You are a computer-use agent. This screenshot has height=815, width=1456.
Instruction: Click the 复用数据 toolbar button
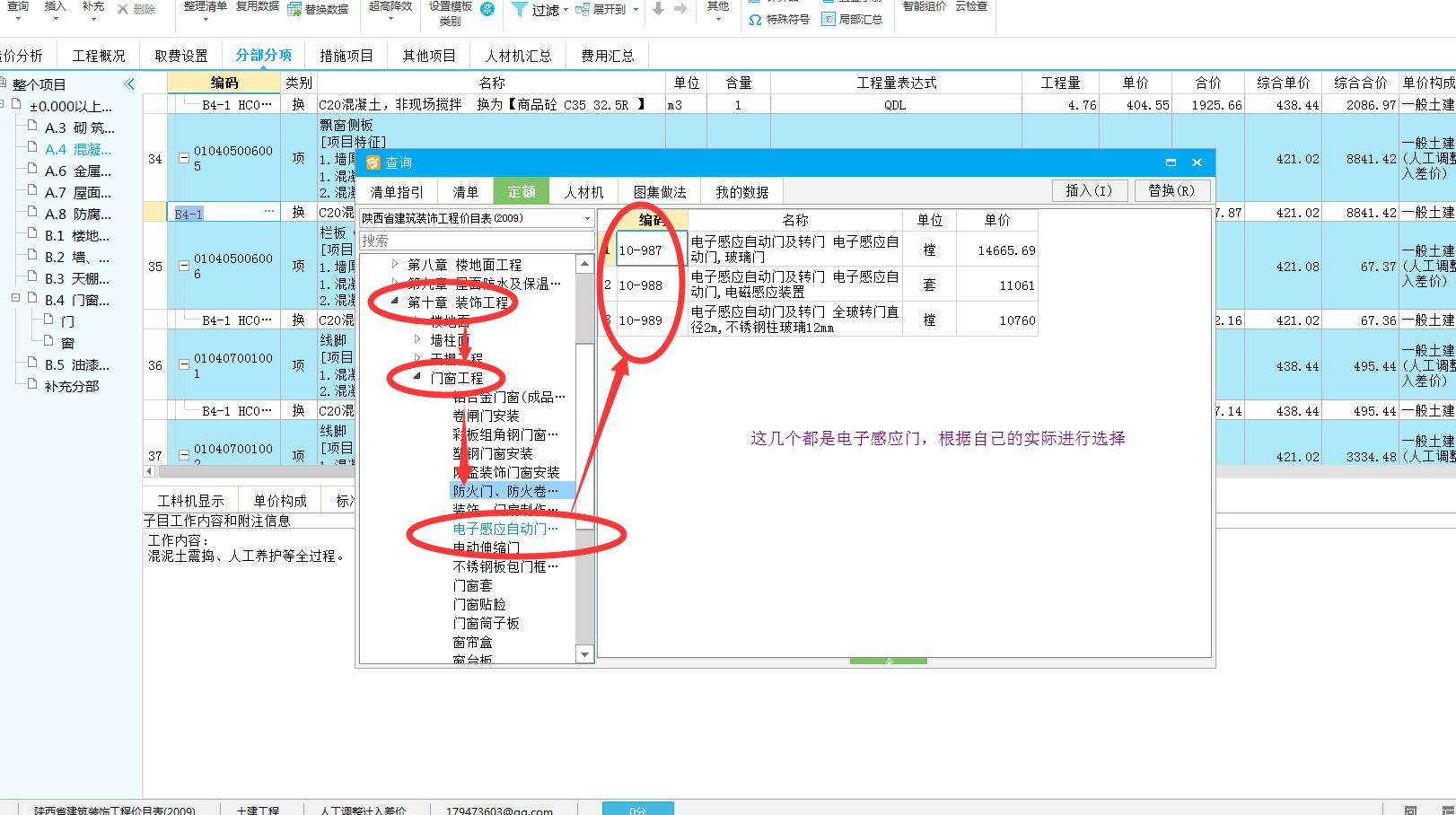(258, 6)
